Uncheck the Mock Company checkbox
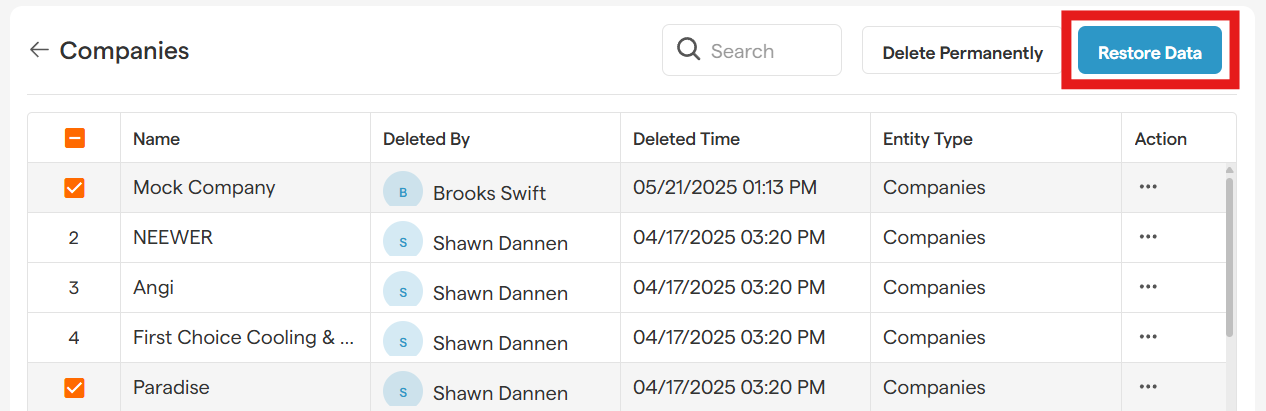Viewport: 1266px width, 411px height. click(74, 188)
